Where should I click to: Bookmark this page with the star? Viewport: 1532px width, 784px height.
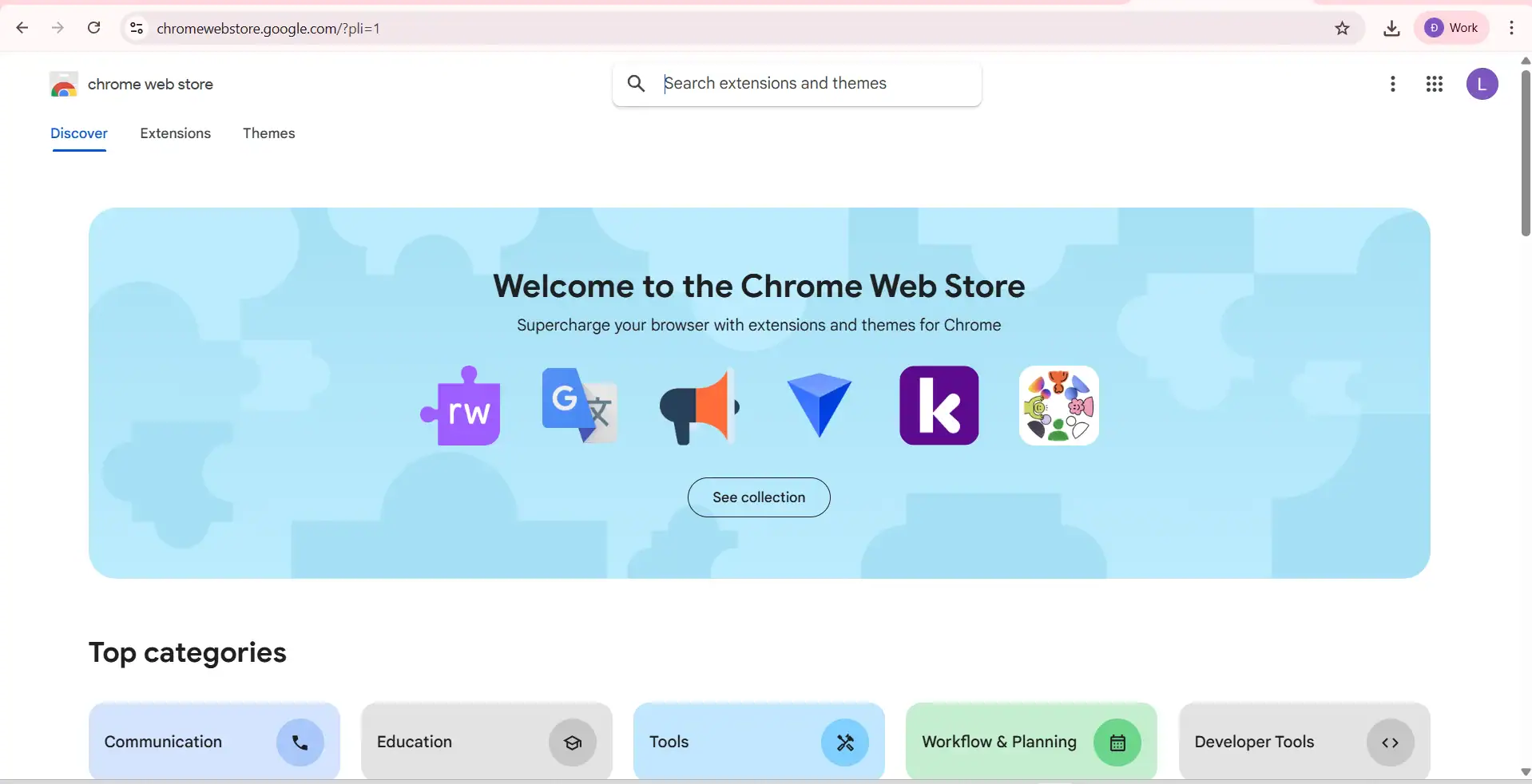click(1342, 28)
